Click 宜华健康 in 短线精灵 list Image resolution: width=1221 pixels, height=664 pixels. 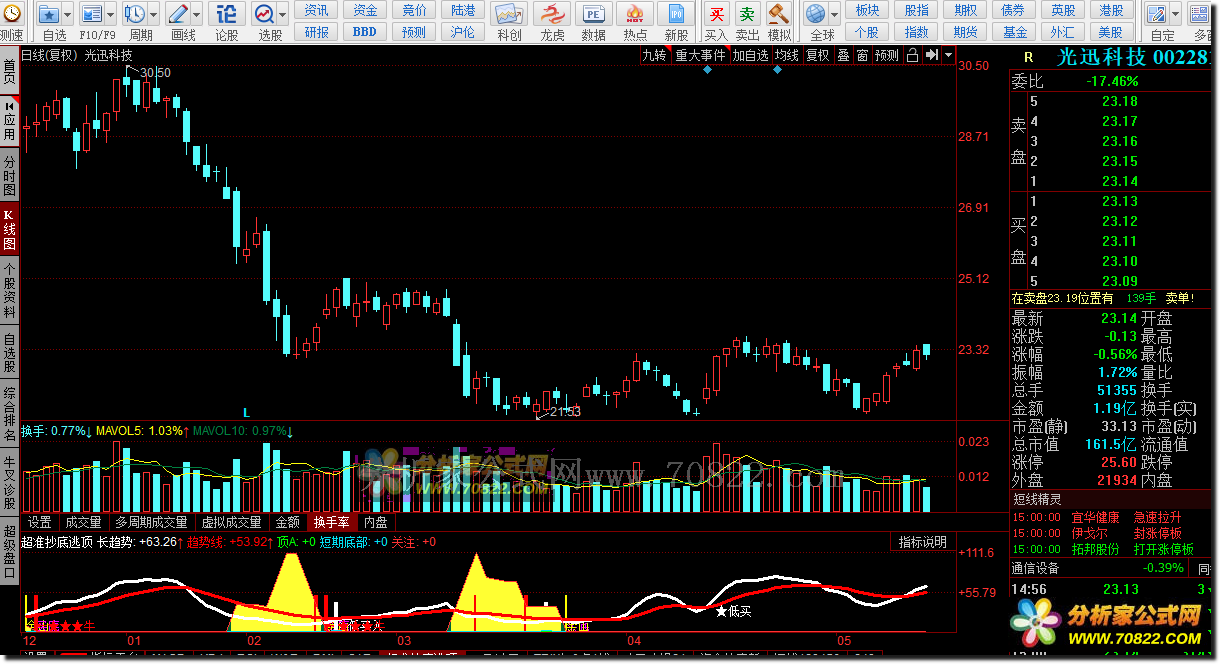[1096, 517]
